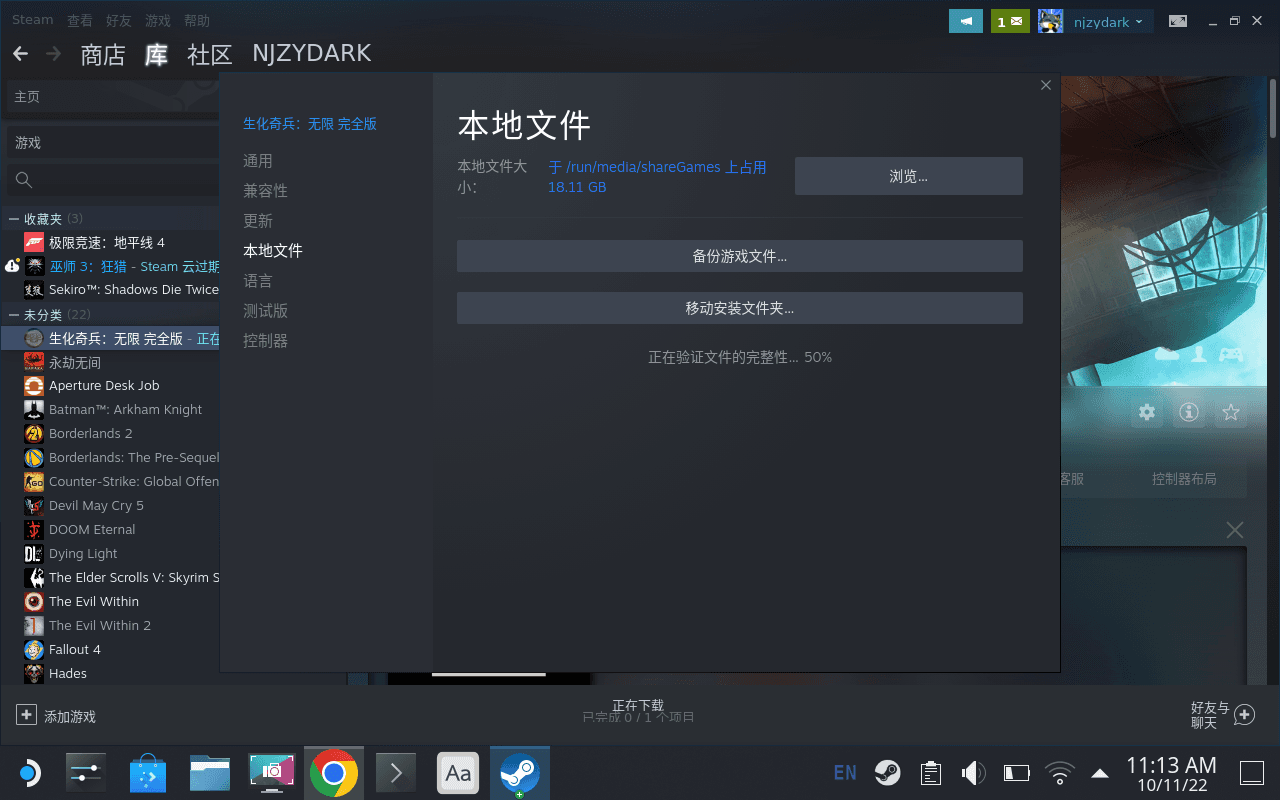1280x800 pixels.
Task: Click the library page vertical scrollbar
Action: (1273, 108)
